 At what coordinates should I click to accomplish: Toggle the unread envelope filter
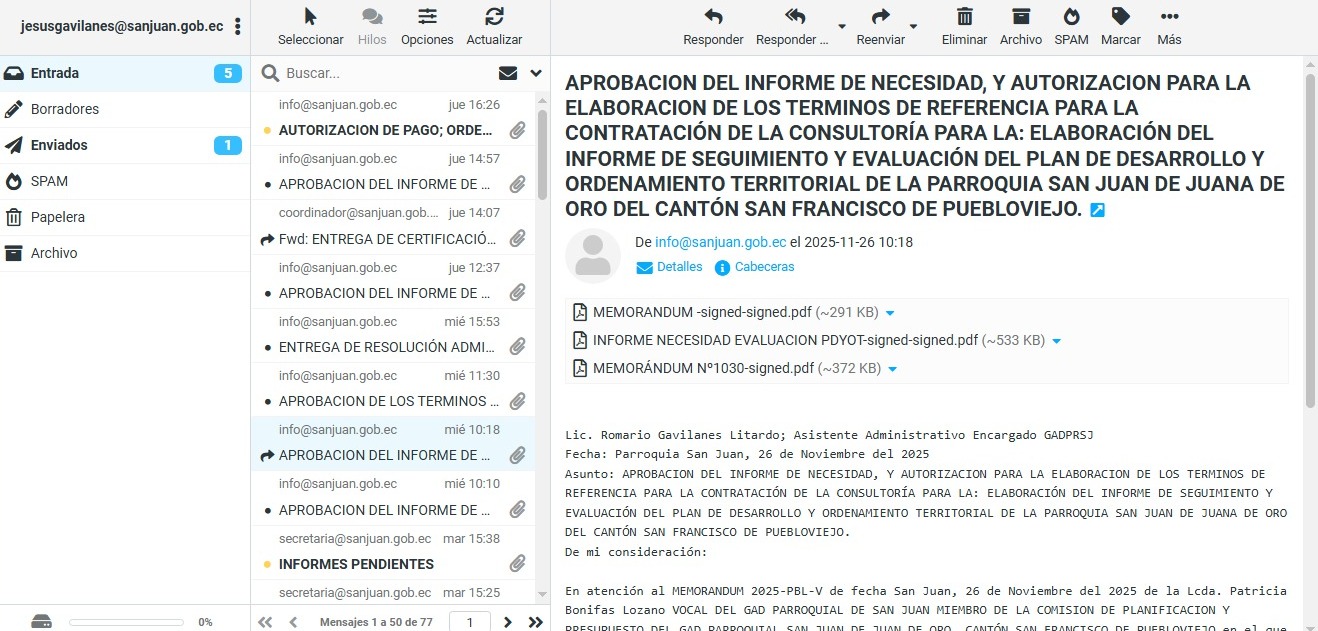point(508,73)
